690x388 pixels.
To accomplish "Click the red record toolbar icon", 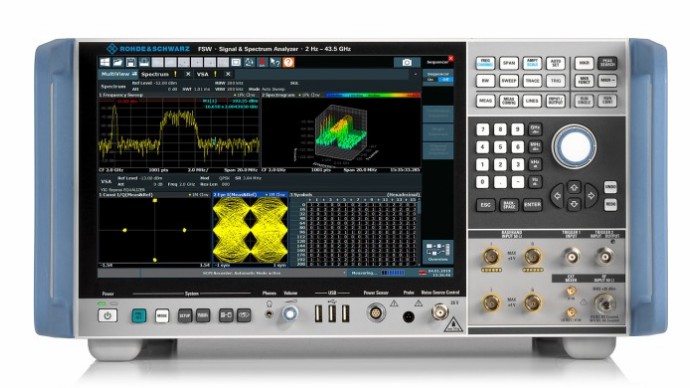I will click(x=262, y=62).
